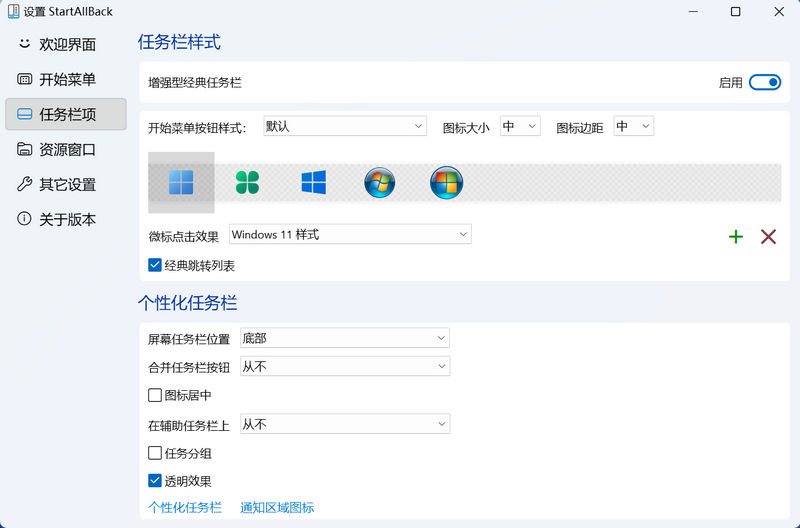Choose the green clover start button icon
Viewport: 800px width, 528px height.
tap(247, 182)
